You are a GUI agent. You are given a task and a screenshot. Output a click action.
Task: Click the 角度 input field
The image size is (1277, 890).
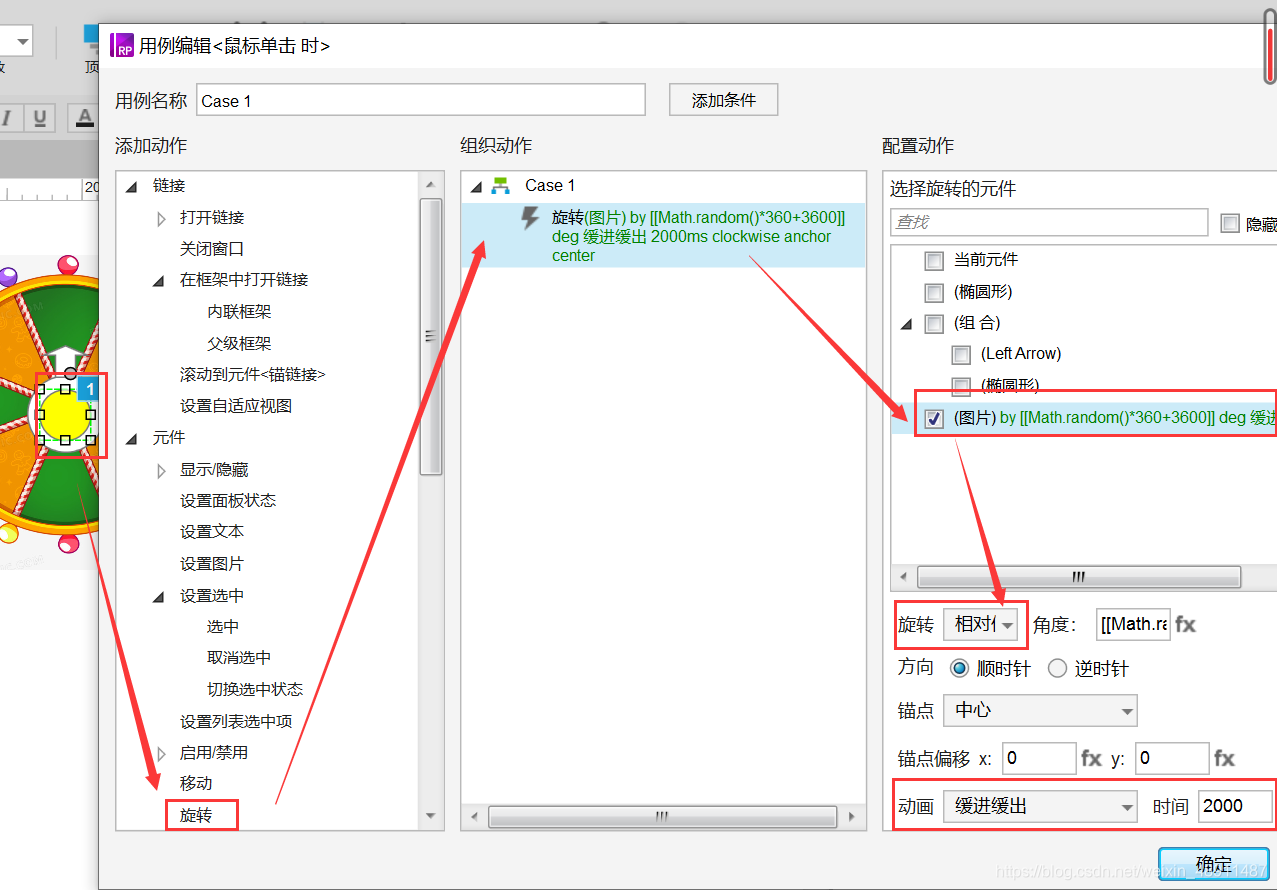(1133, 625)
